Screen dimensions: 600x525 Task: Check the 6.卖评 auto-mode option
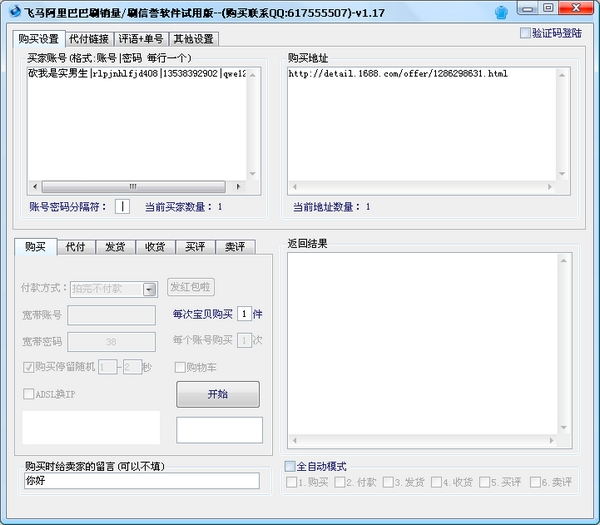pyautogui.click(x=535, y=482)
